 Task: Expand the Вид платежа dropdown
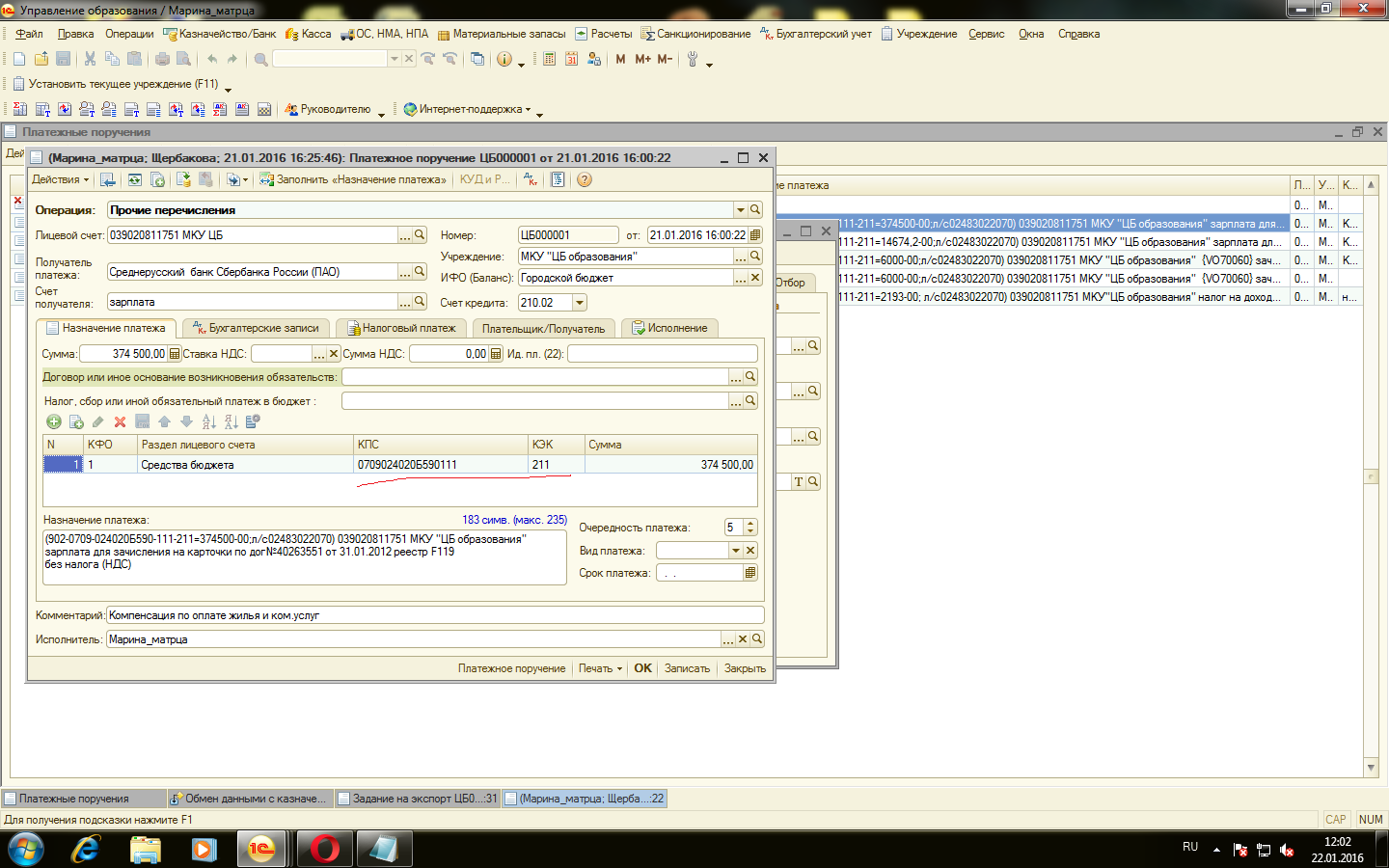pos(735,551)
